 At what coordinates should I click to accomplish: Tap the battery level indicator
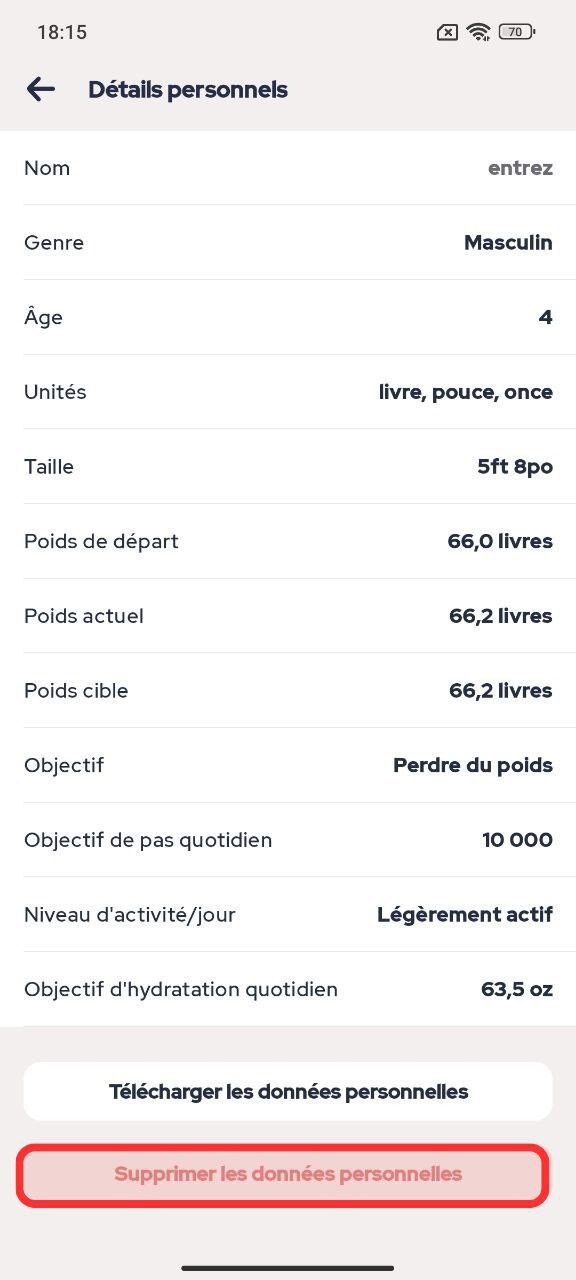517,32
